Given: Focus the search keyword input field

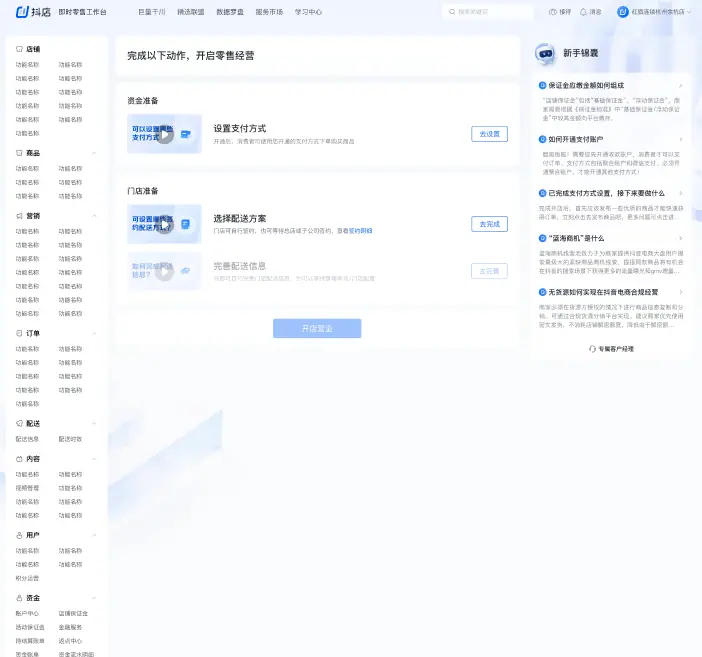Looking at the screenshot, I should coord(488,12).
